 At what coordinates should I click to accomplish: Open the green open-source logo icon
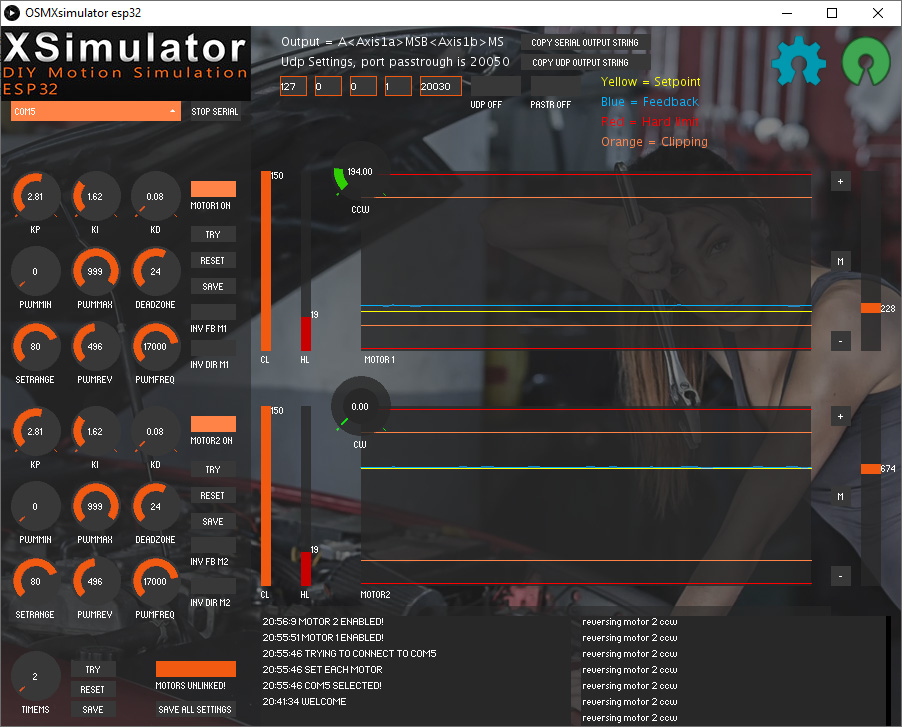coord(866,61)
